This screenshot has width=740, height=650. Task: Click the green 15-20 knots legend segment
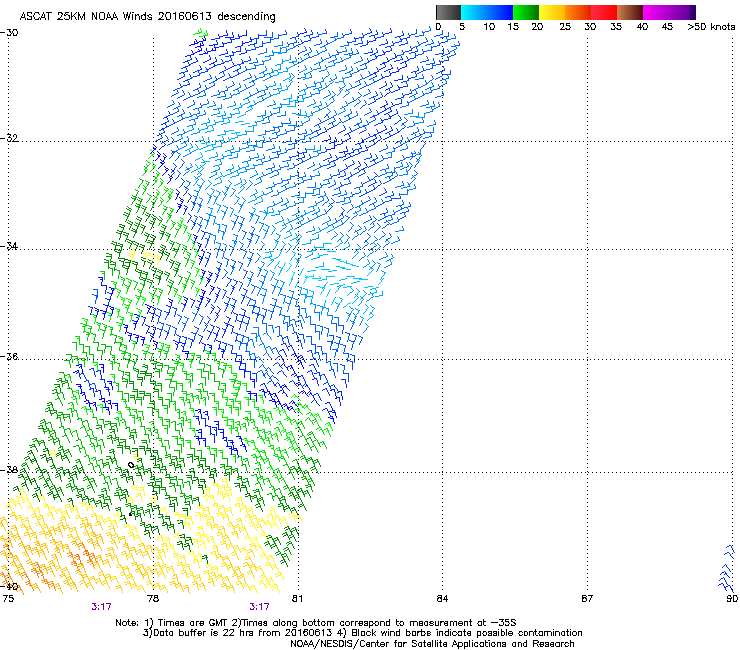point(526,12)
